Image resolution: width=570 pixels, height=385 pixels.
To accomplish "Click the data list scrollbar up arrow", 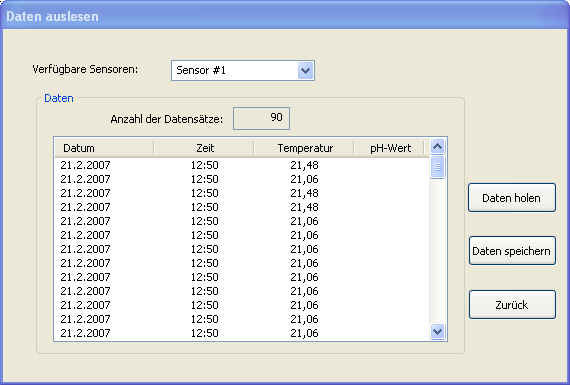I will (x=437, y=147).
